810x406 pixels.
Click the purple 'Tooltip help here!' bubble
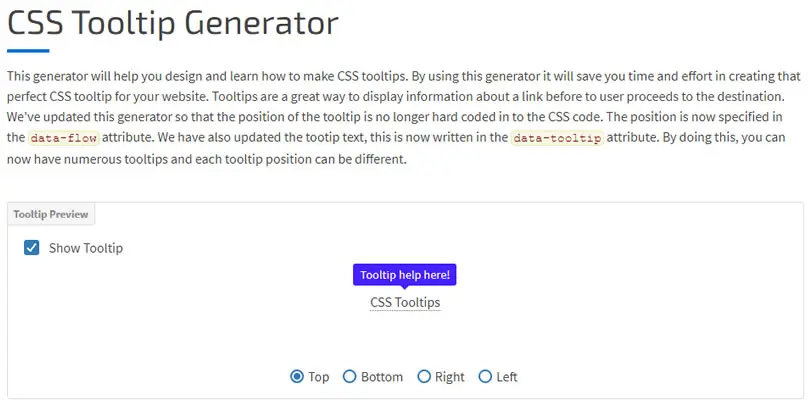(404, 275)
